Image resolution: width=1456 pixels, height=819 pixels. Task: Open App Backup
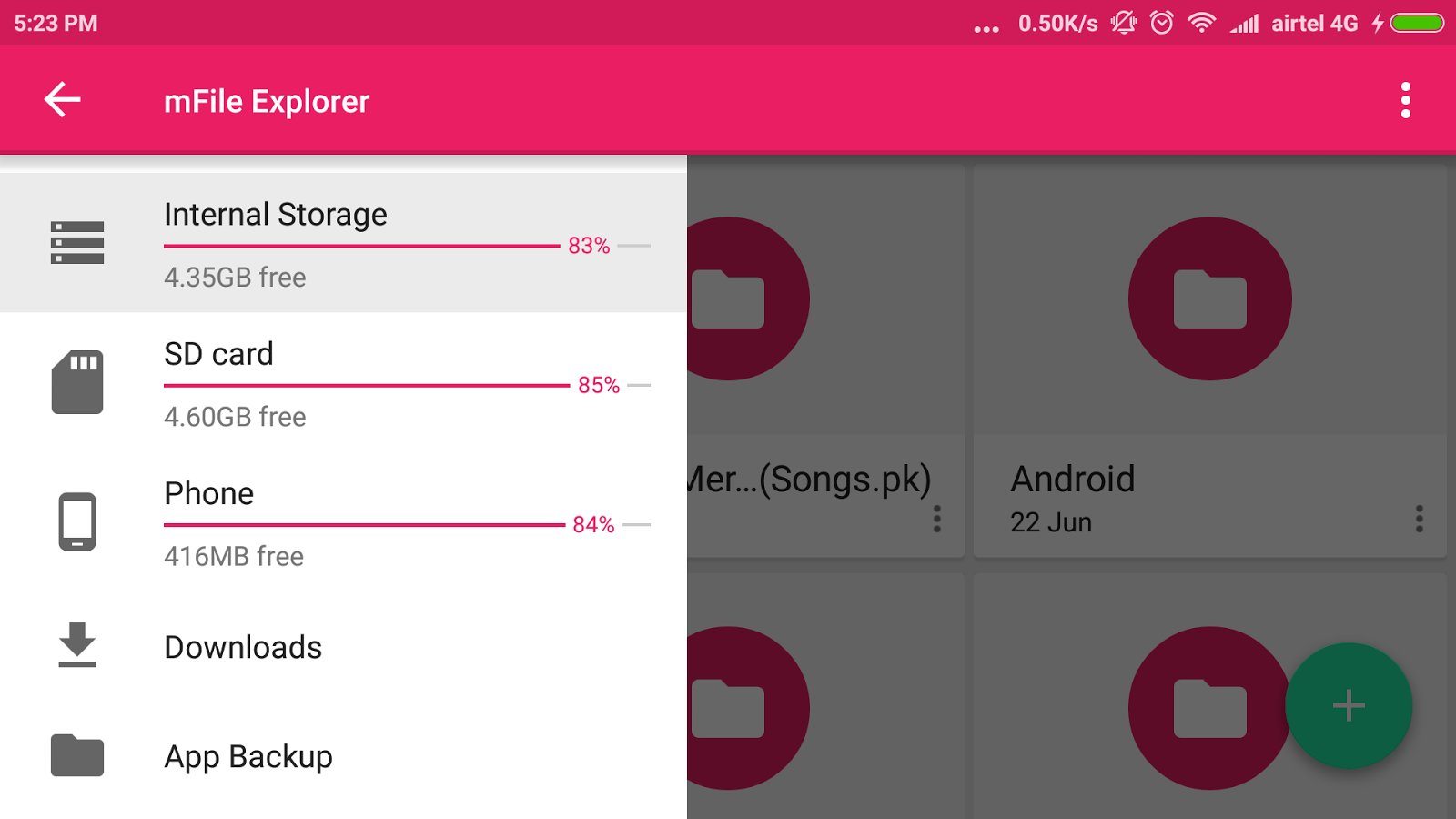(x=248, y=756)
